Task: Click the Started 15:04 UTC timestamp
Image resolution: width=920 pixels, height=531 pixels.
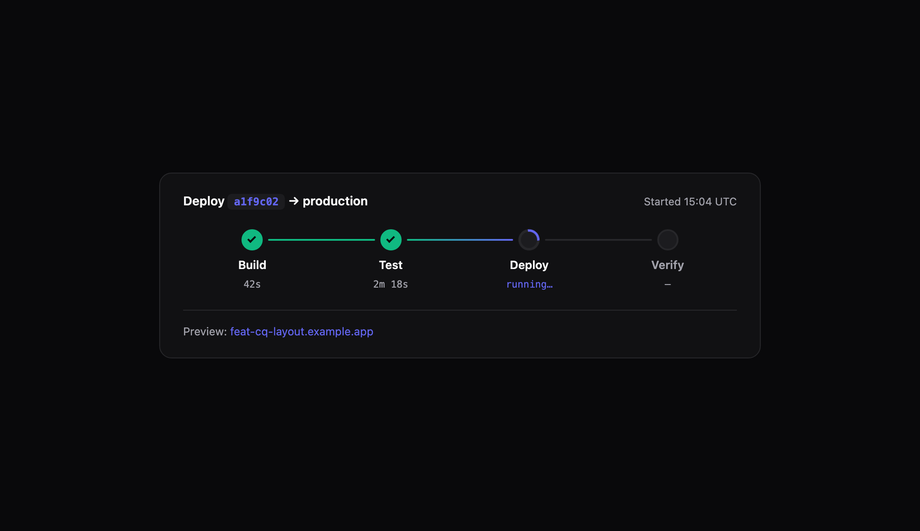Action: click(x=690, y=201)
